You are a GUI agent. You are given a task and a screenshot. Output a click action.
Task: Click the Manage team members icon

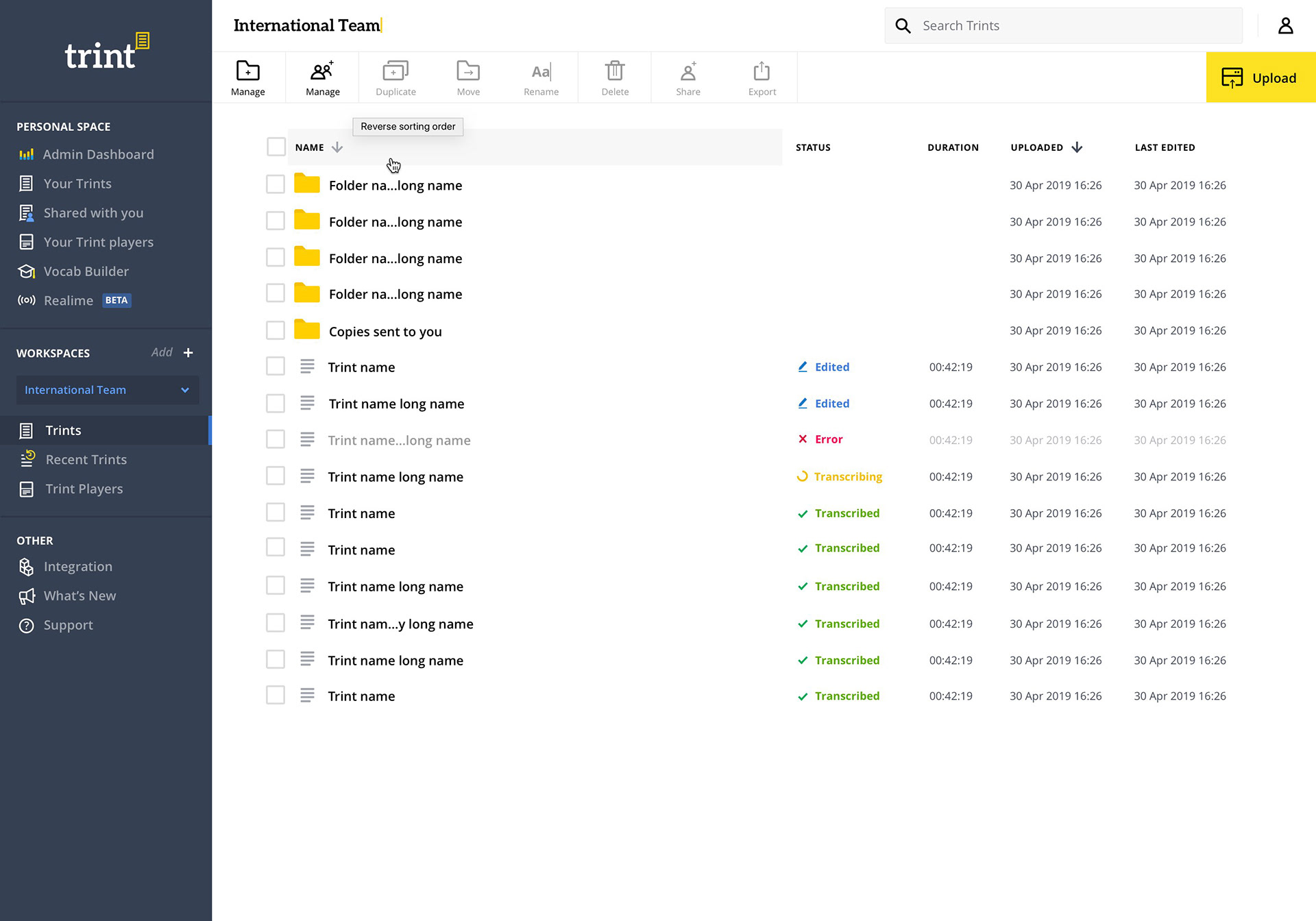point(322,71)
